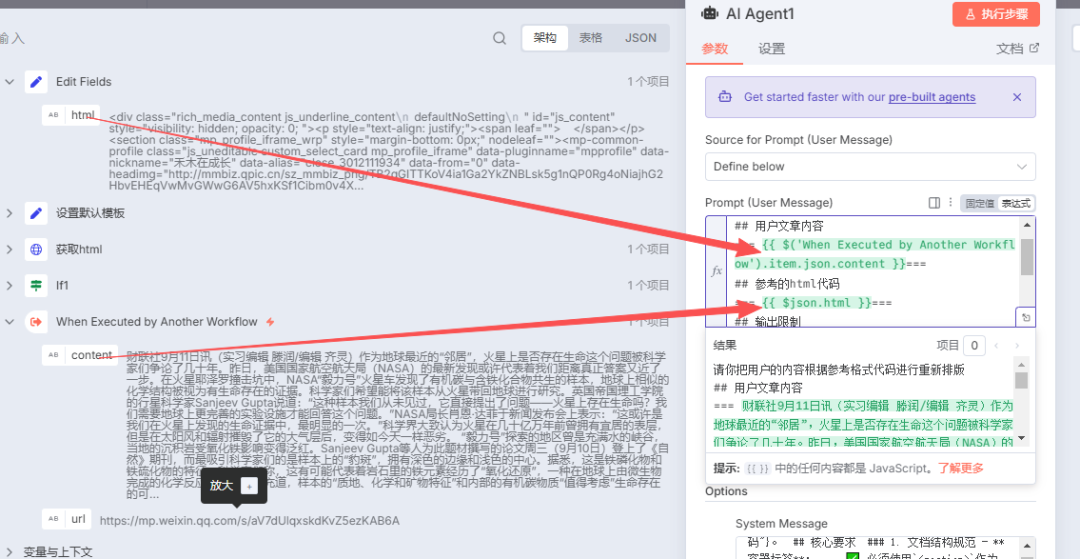Click the prompt editor scrollbar
The image size is (1080, 559).
pos(1026,257)
